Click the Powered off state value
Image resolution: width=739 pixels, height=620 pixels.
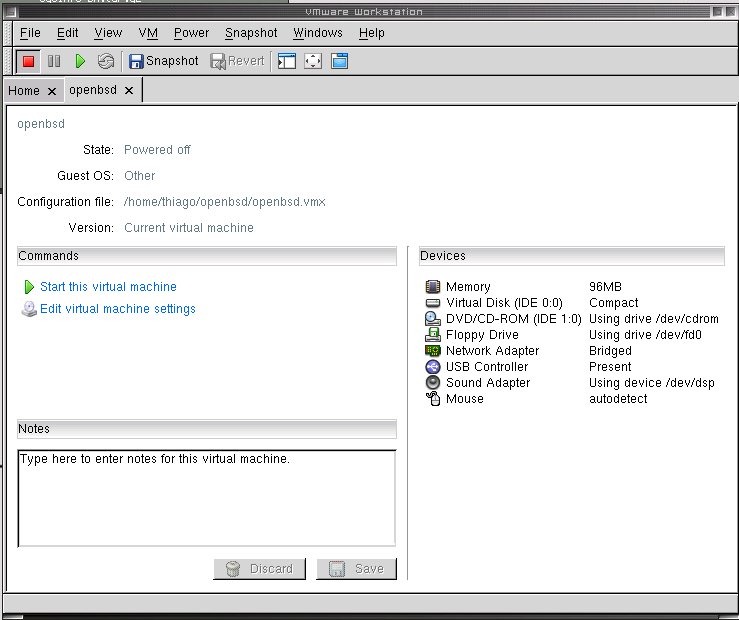pos(157,150)
